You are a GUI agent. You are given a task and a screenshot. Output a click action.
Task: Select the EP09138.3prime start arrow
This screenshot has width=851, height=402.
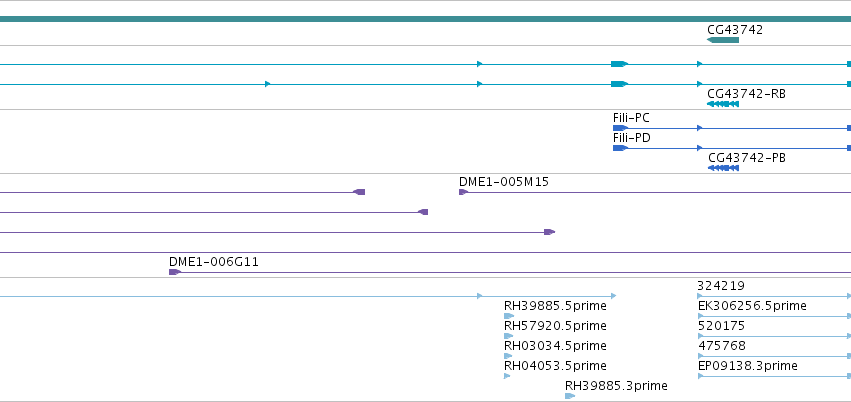[x=700, y=376]
